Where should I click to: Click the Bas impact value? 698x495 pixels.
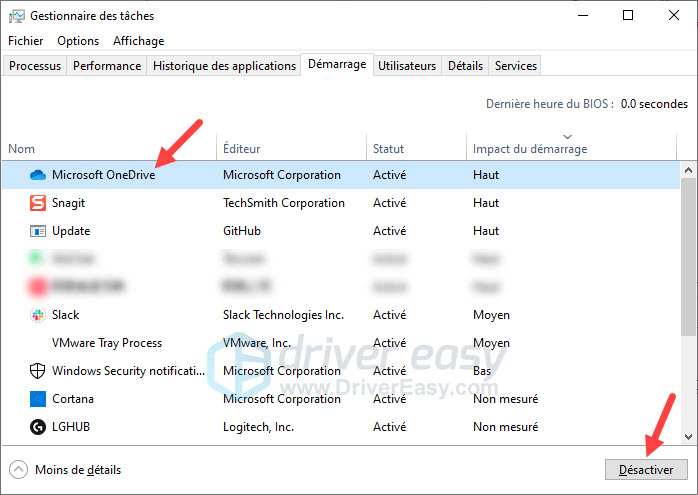[x=482, y=371]
